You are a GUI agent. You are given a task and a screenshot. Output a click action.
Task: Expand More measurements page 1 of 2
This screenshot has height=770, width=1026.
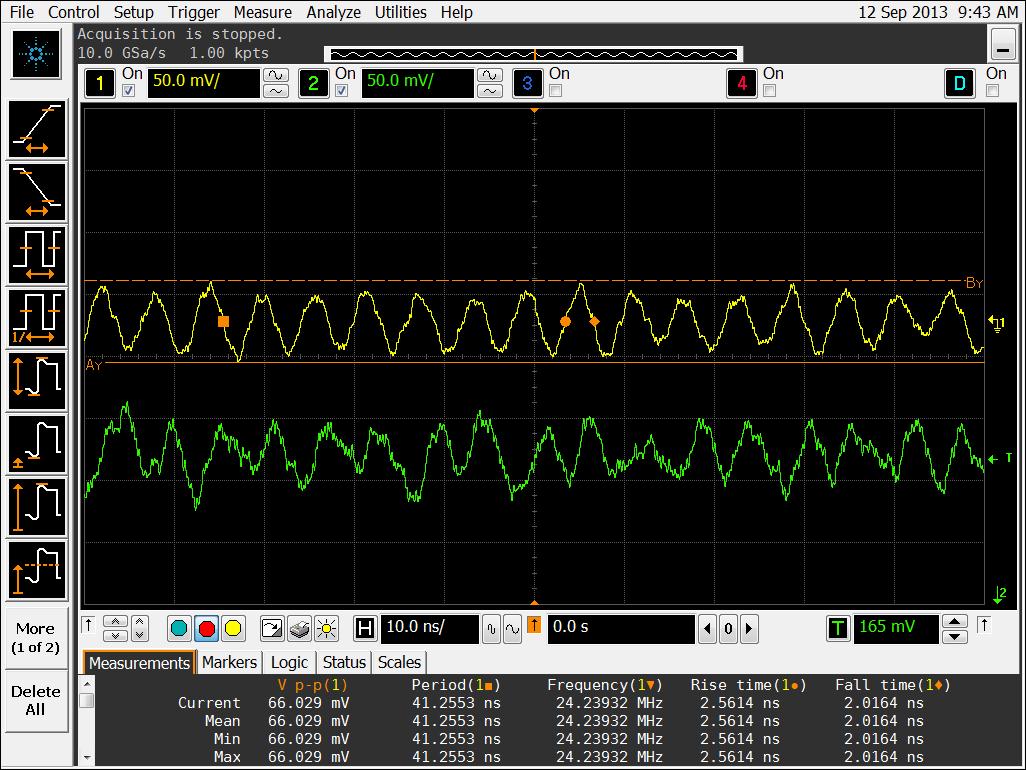click(x=35, y=638)
